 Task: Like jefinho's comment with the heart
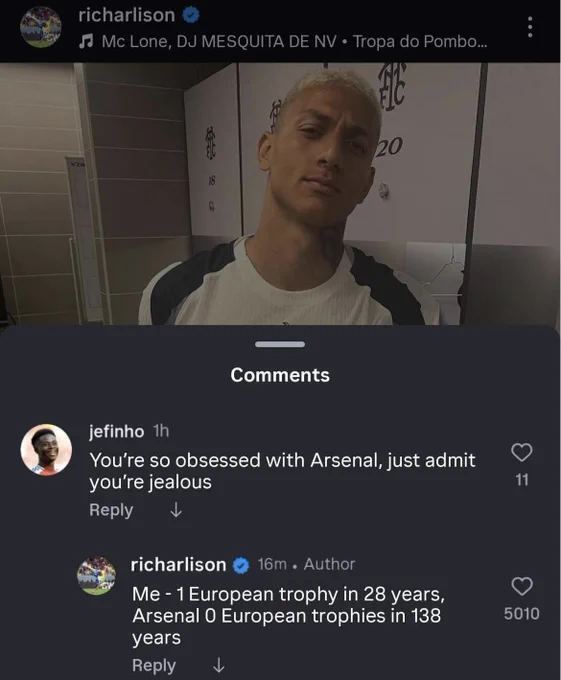coord(522,452)
